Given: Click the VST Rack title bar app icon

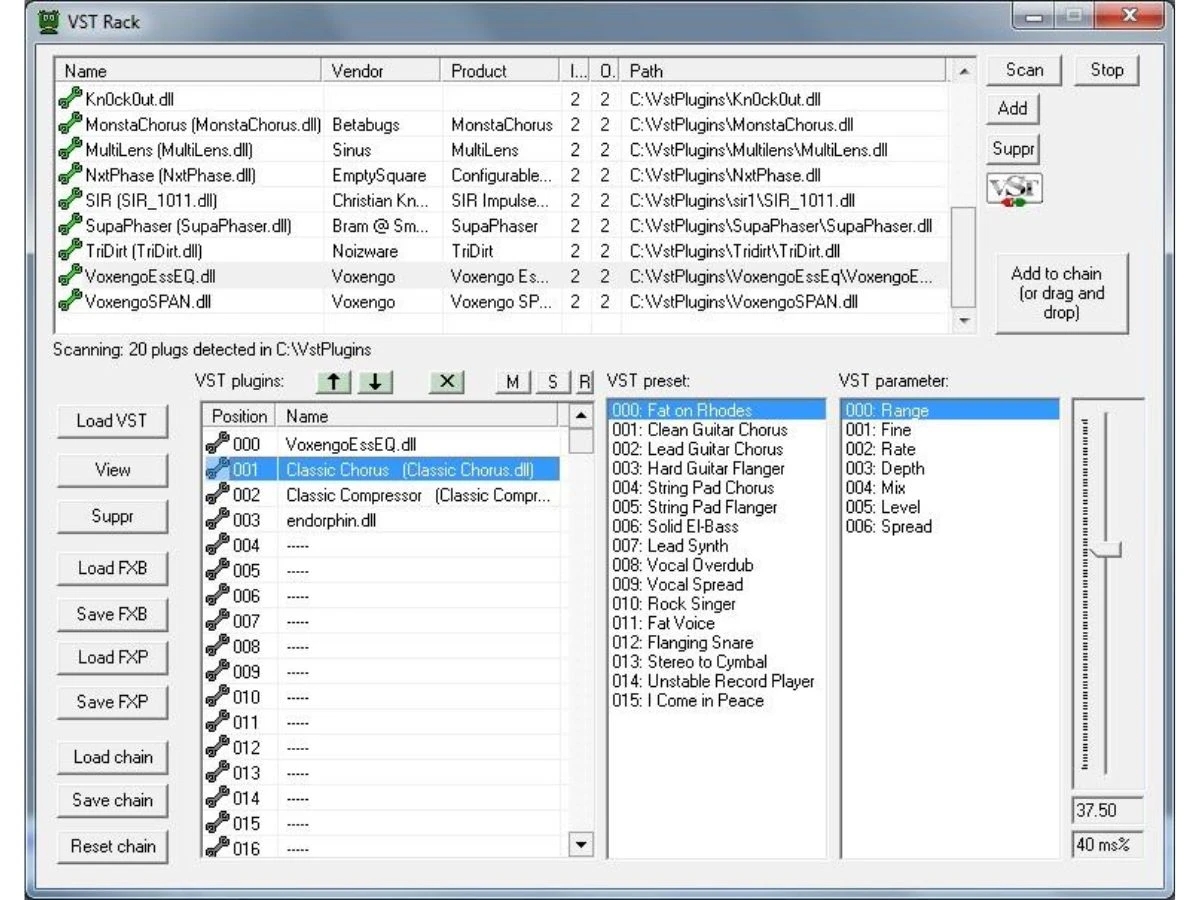Looking at the screenshot, I should [x=47, y=21].
